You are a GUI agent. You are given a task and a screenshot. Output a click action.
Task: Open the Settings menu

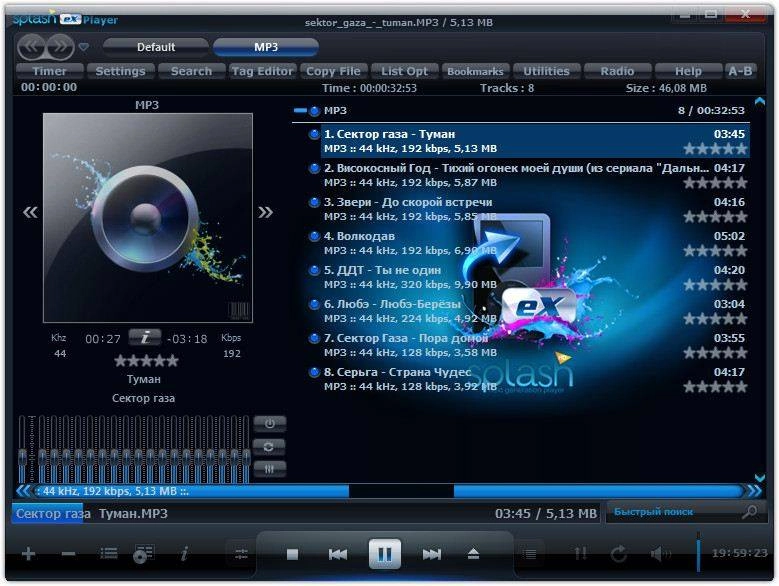(x=120, y=71)
